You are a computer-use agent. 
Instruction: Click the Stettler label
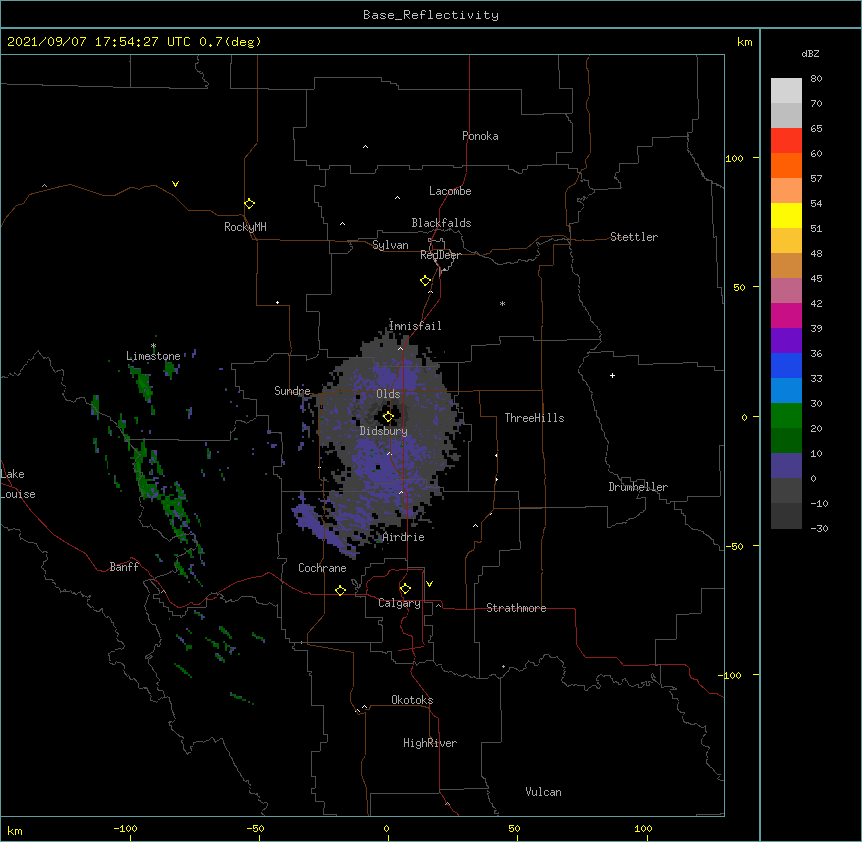coord(634,237)
